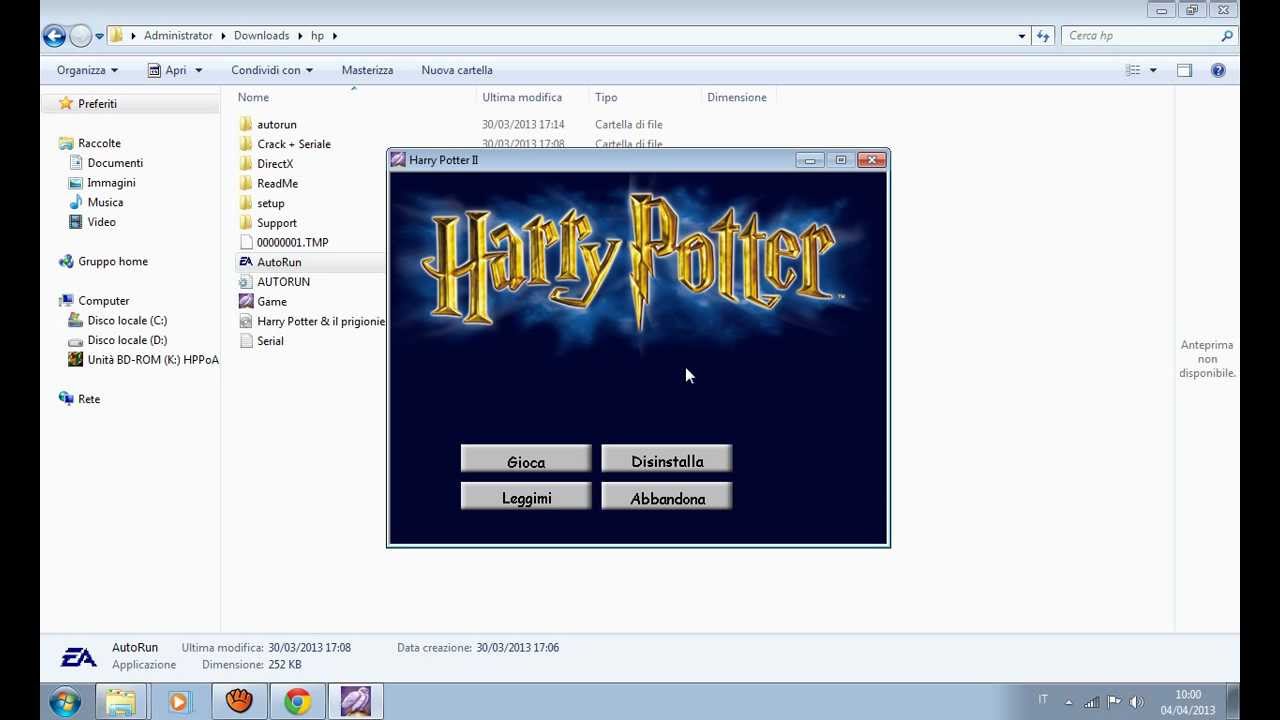1280x720 pixels.
Task: Open Preferiti in the navigation pane
Action: [97, 104]
